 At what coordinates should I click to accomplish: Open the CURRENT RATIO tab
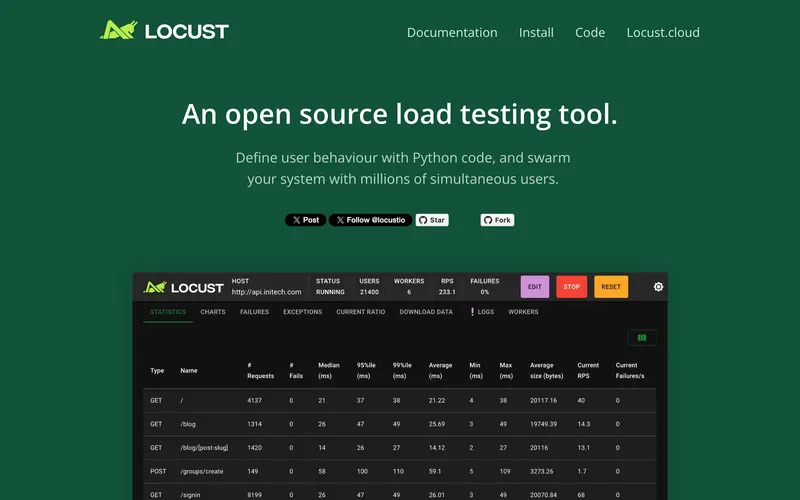(x=361, y=312)
